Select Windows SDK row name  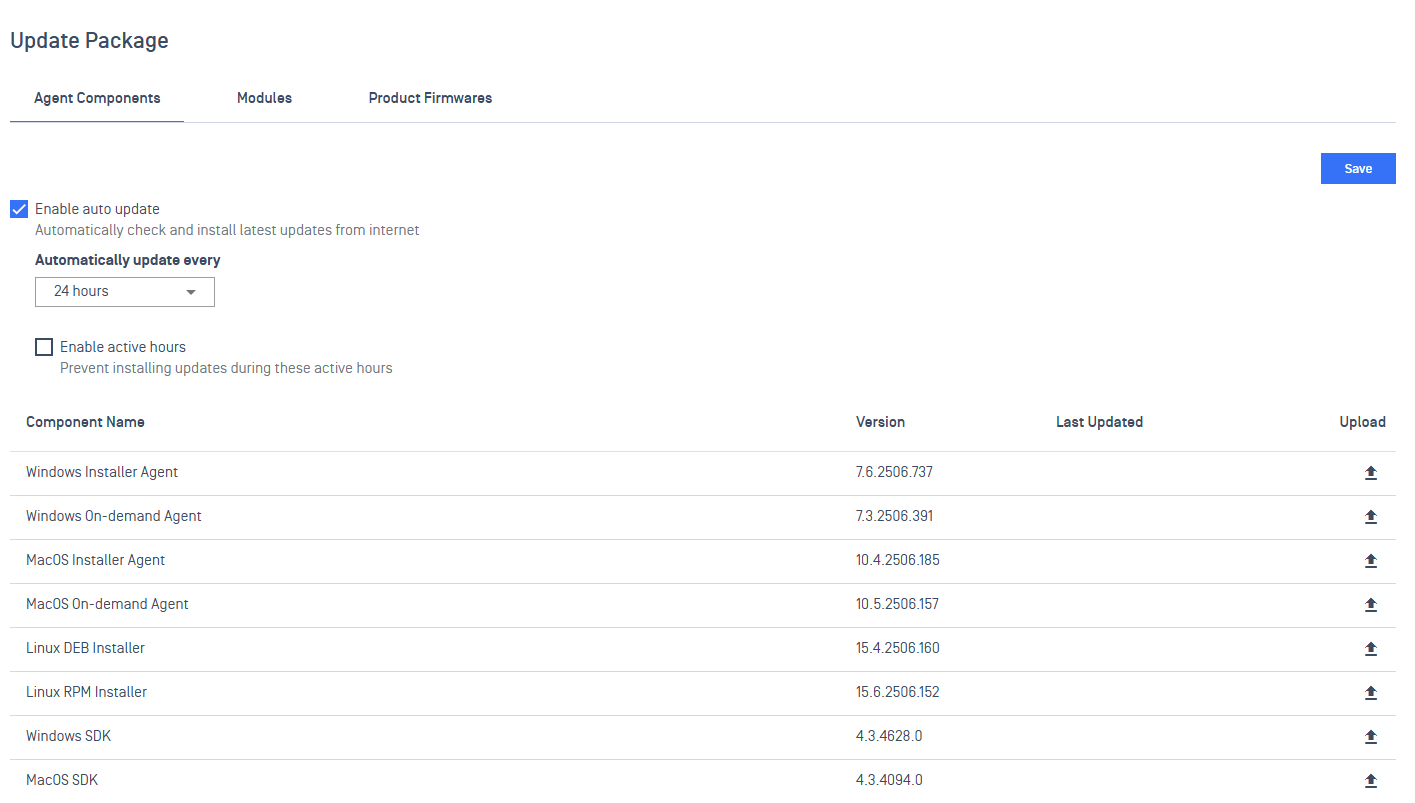[68, 736]
